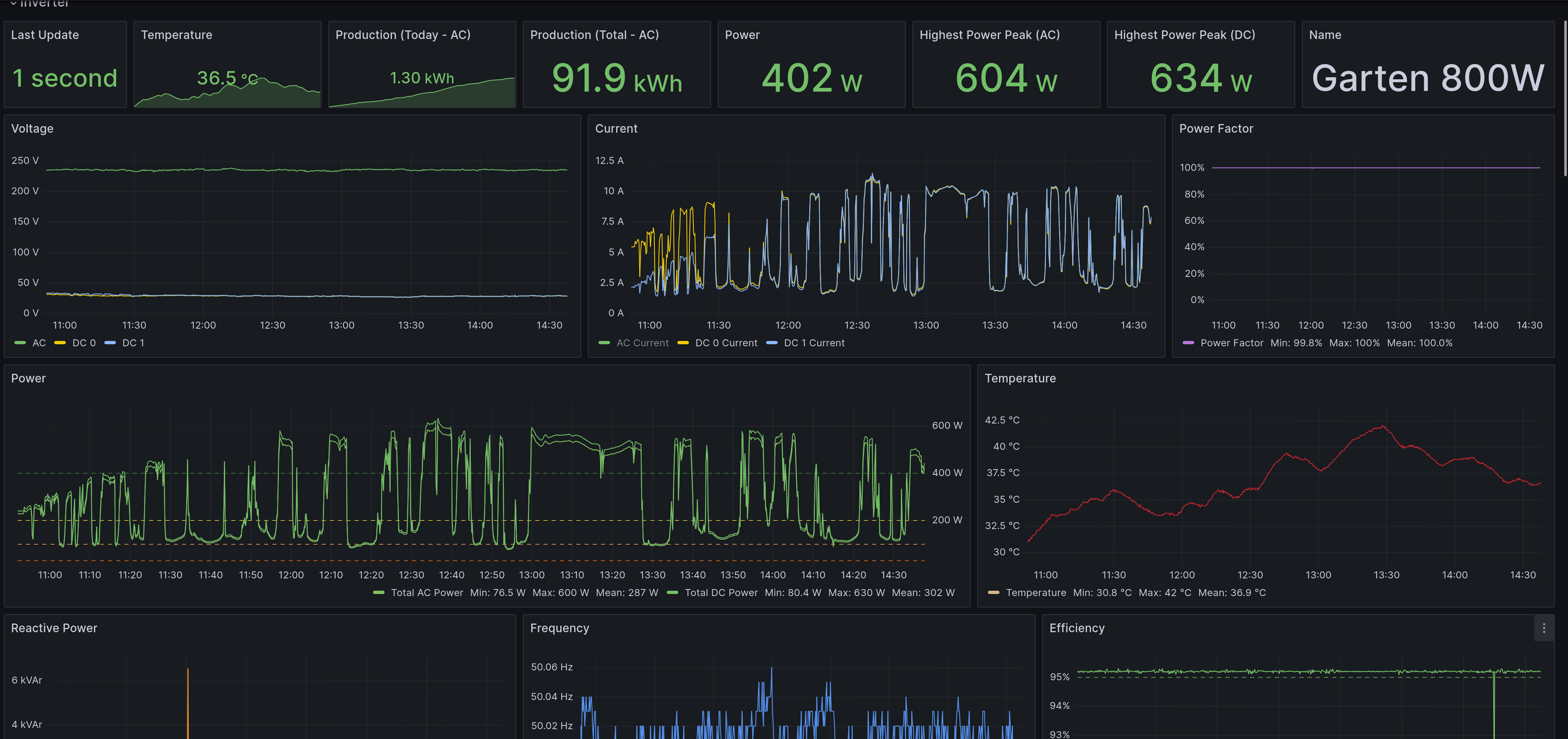Toggle Total DC Power series in legend
Screen dimensions: 1568x739
(x=721, y=592)
